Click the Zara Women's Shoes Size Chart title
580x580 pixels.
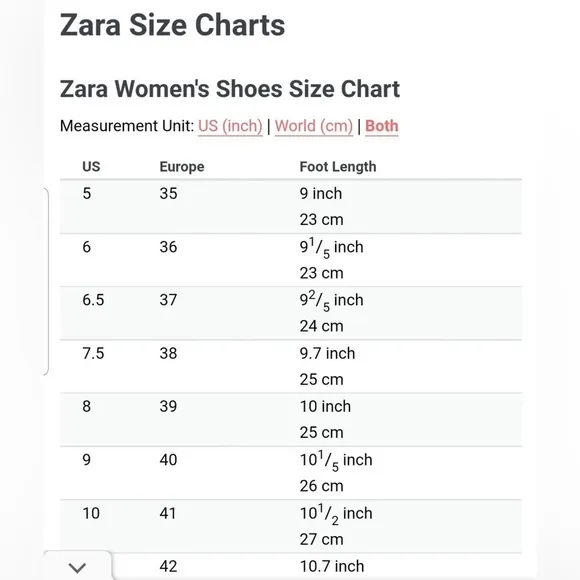(230, 89)
